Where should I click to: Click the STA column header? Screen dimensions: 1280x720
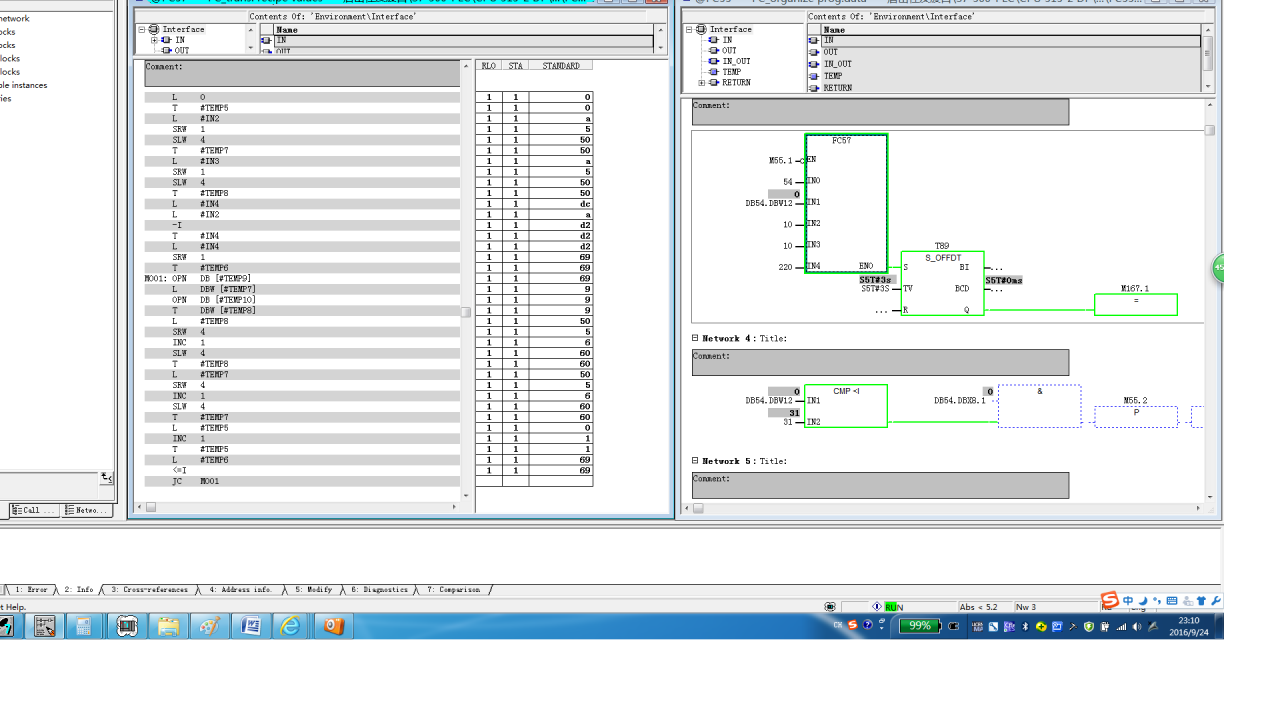click(x=515, y=66)
